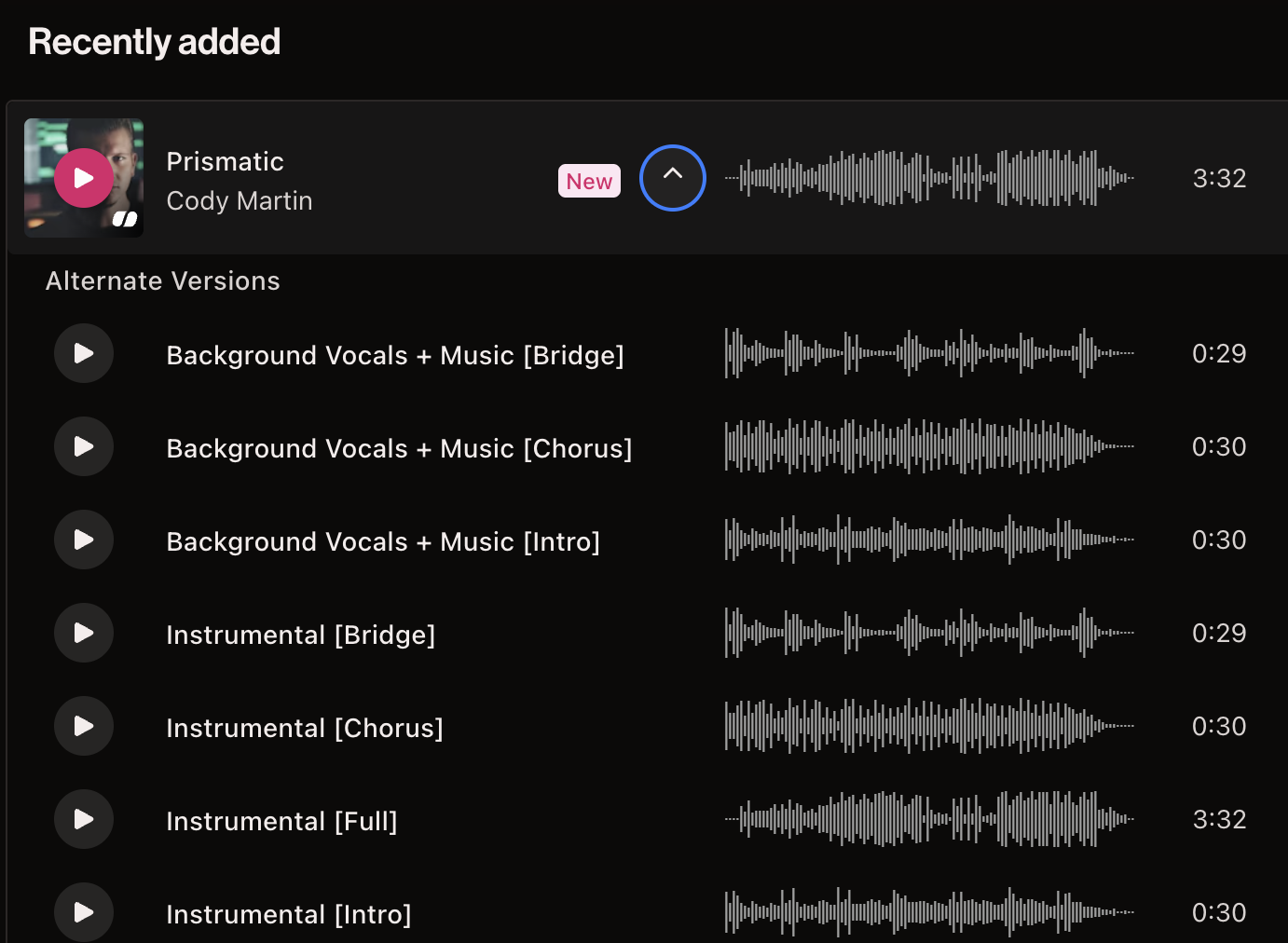Play the Instrumental [Chorus] version

[84, 726]
